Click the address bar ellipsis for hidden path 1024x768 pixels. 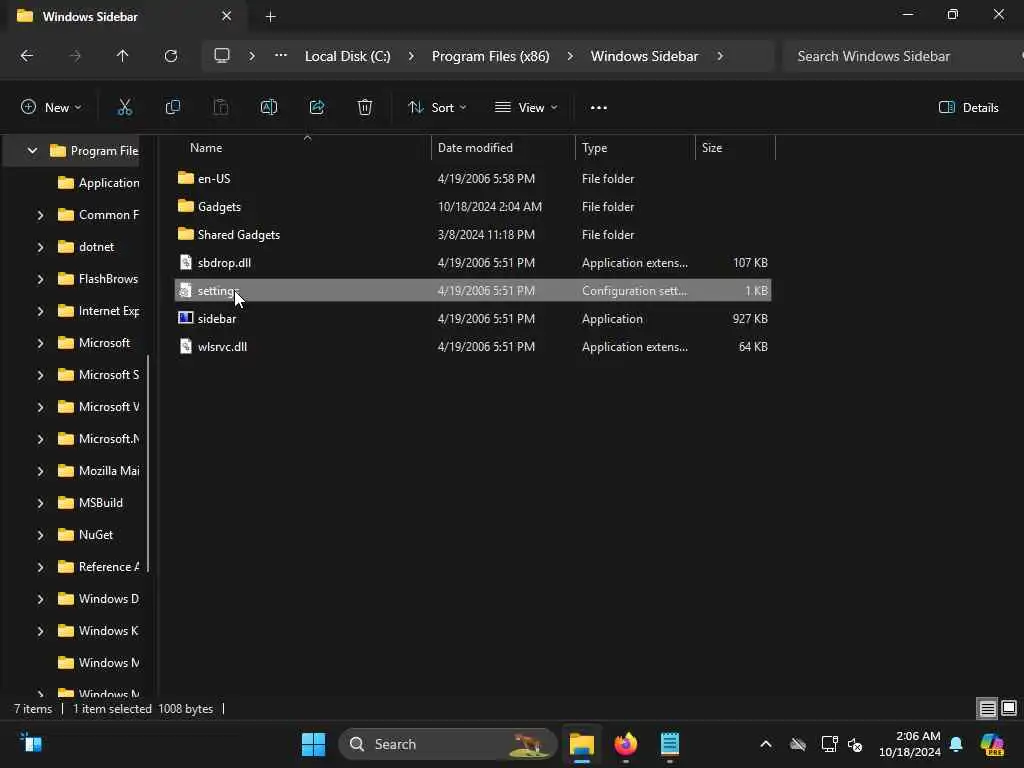281,56
